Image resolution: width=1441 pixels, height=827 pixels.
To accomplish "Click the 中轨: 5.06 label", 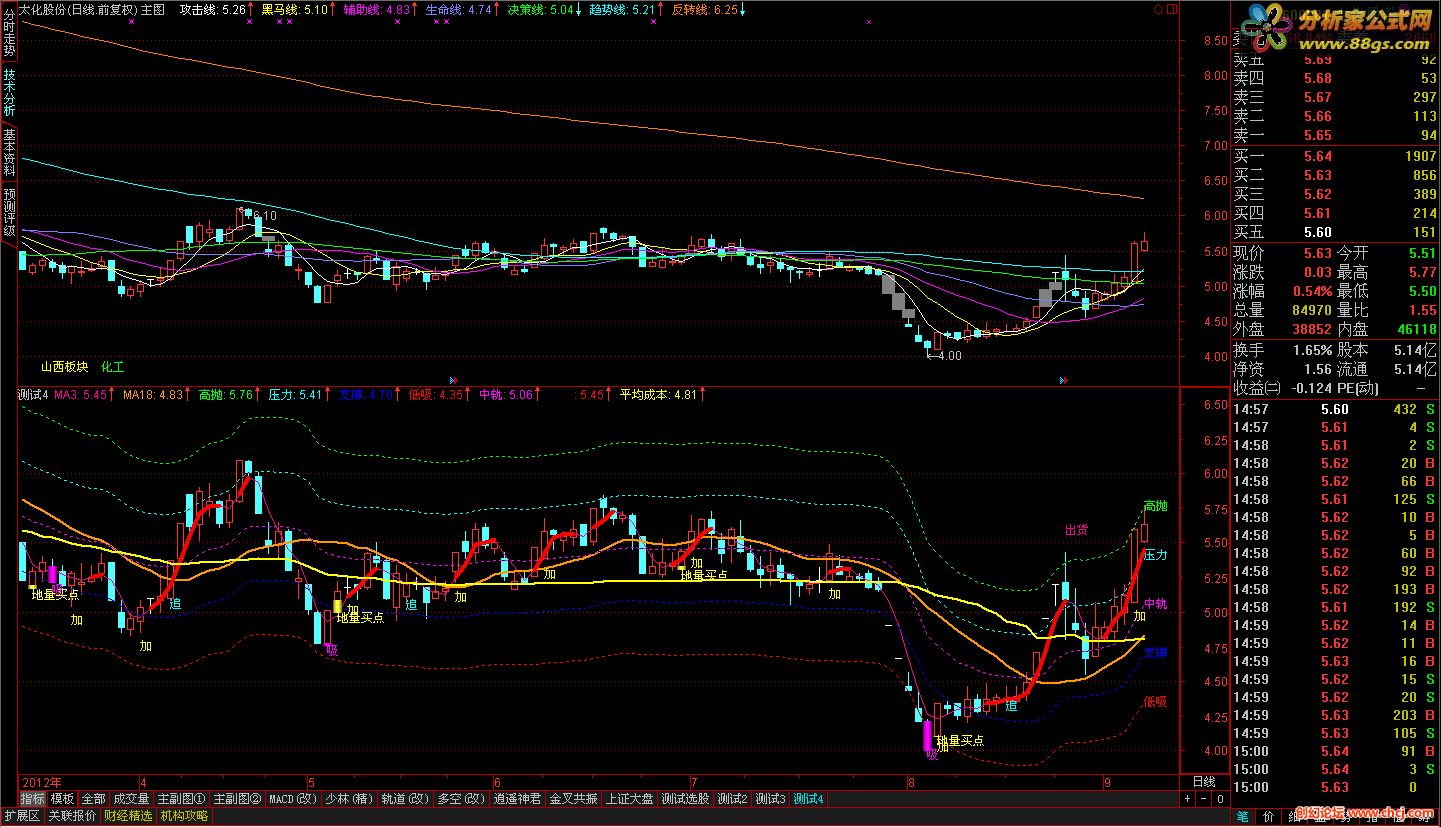I will pos(506,395).
